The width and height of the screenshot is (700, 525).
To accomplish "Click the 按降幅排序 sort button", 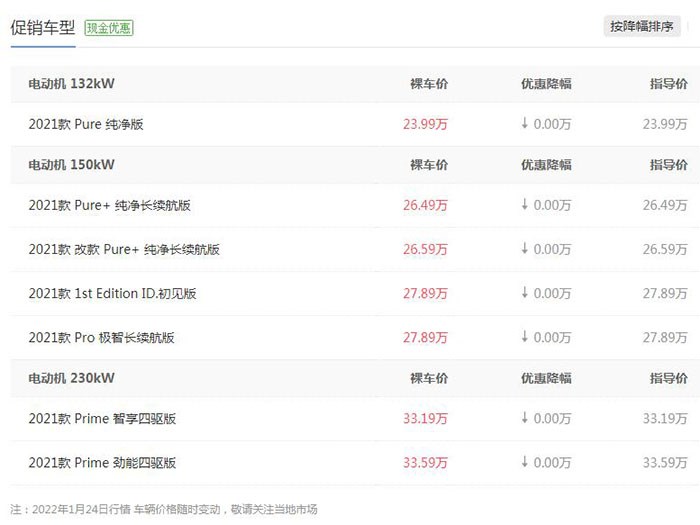I will [x=642, y=26].
